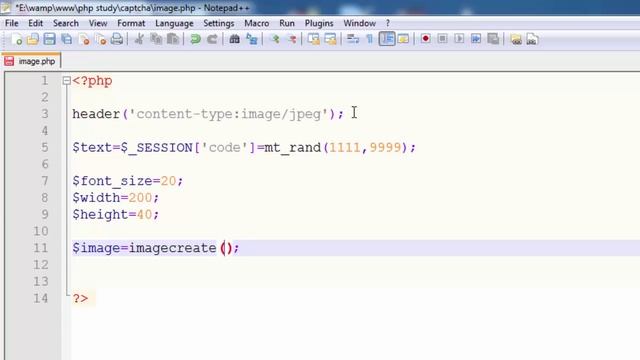This screenshot has width=640, height=360.
Task: Click the Close All toolbar icon
Action: coord(101,39)
